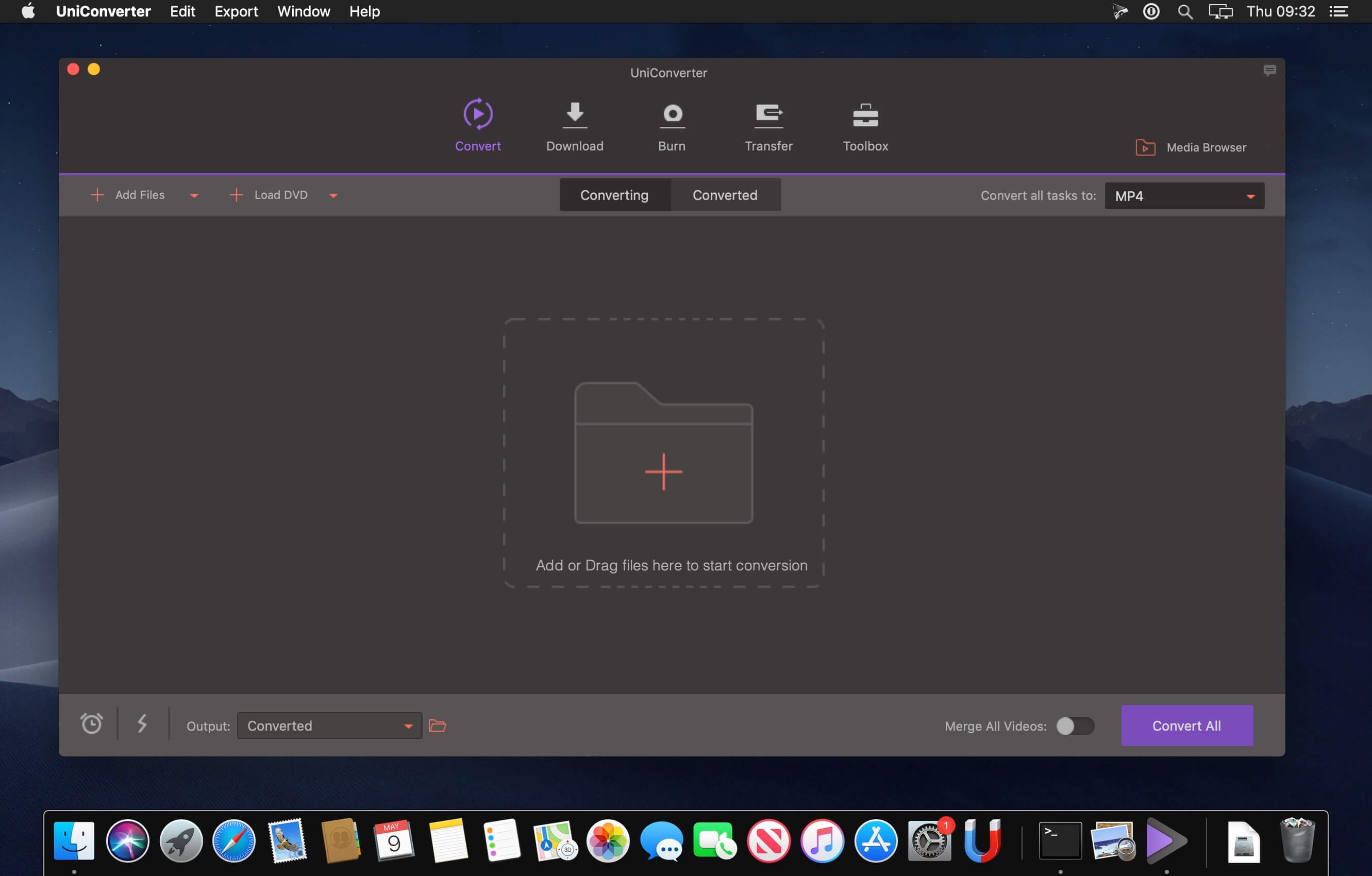Click the lightning high-speed conversion icon
The height and width of the screenshot is (876, 1372).
click(142, 724)
